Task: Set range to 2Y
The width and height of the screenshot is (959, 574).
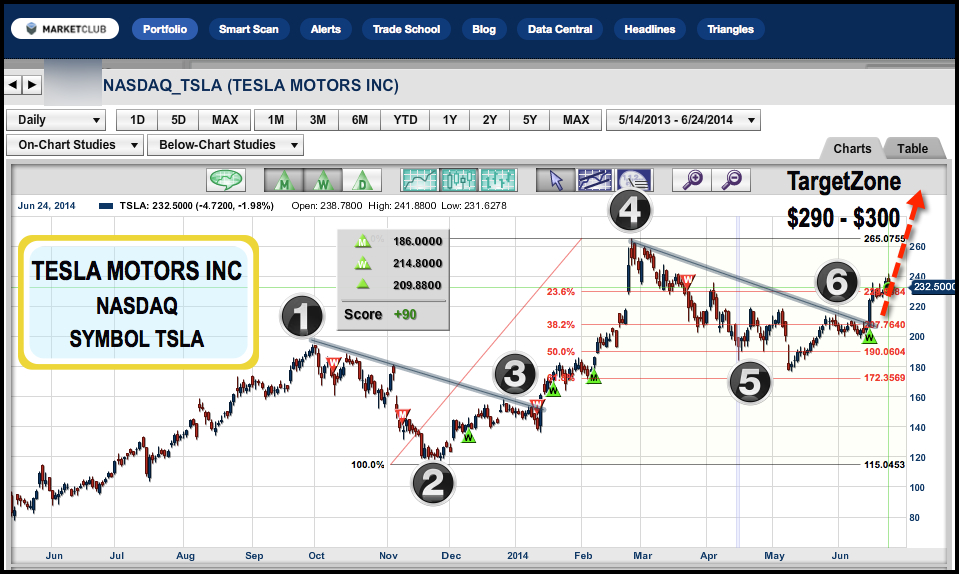Action: click(489, 120)
